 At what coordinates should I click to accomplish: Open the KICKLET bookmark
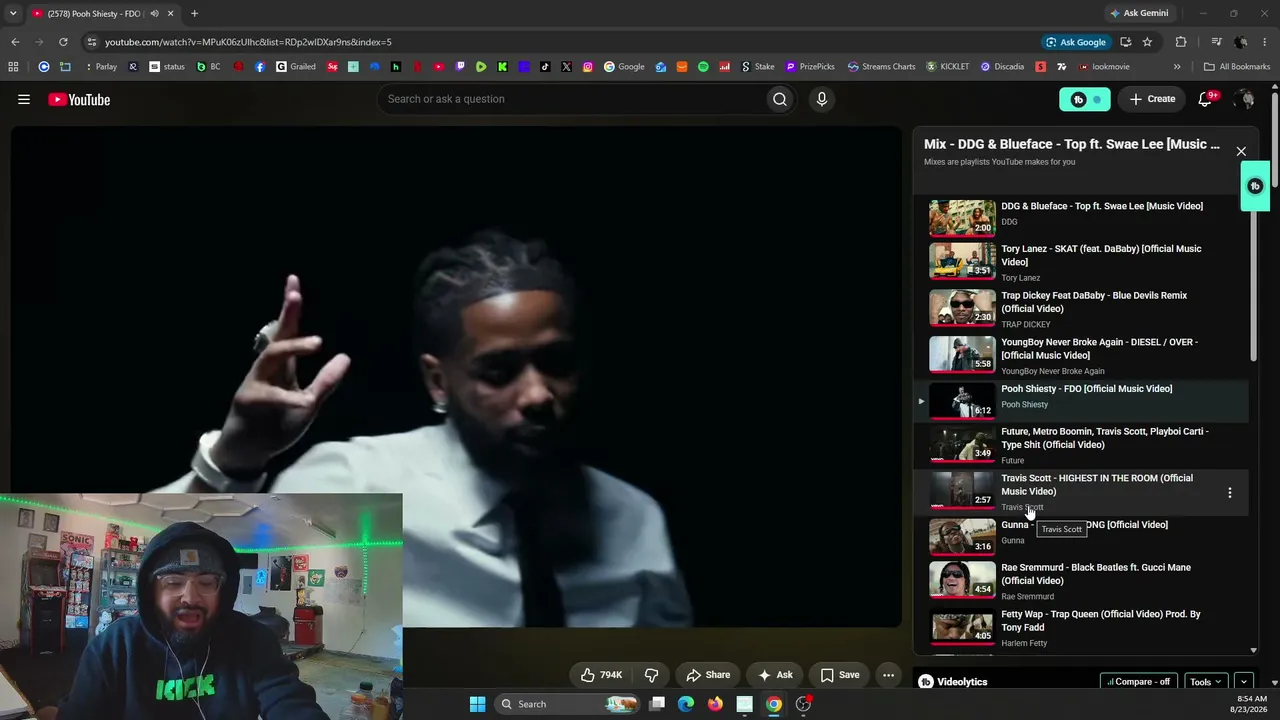tap(948, 67)
